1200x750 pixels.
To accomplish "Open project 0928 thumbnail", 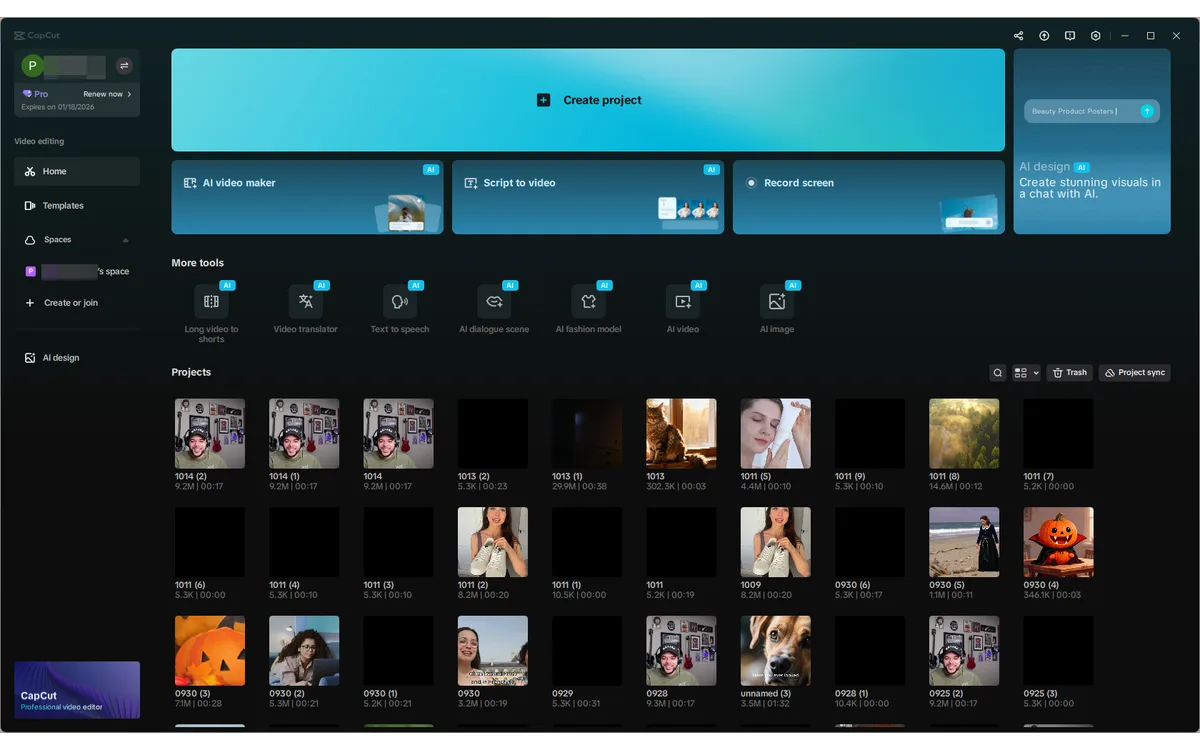I will [681, 651].
